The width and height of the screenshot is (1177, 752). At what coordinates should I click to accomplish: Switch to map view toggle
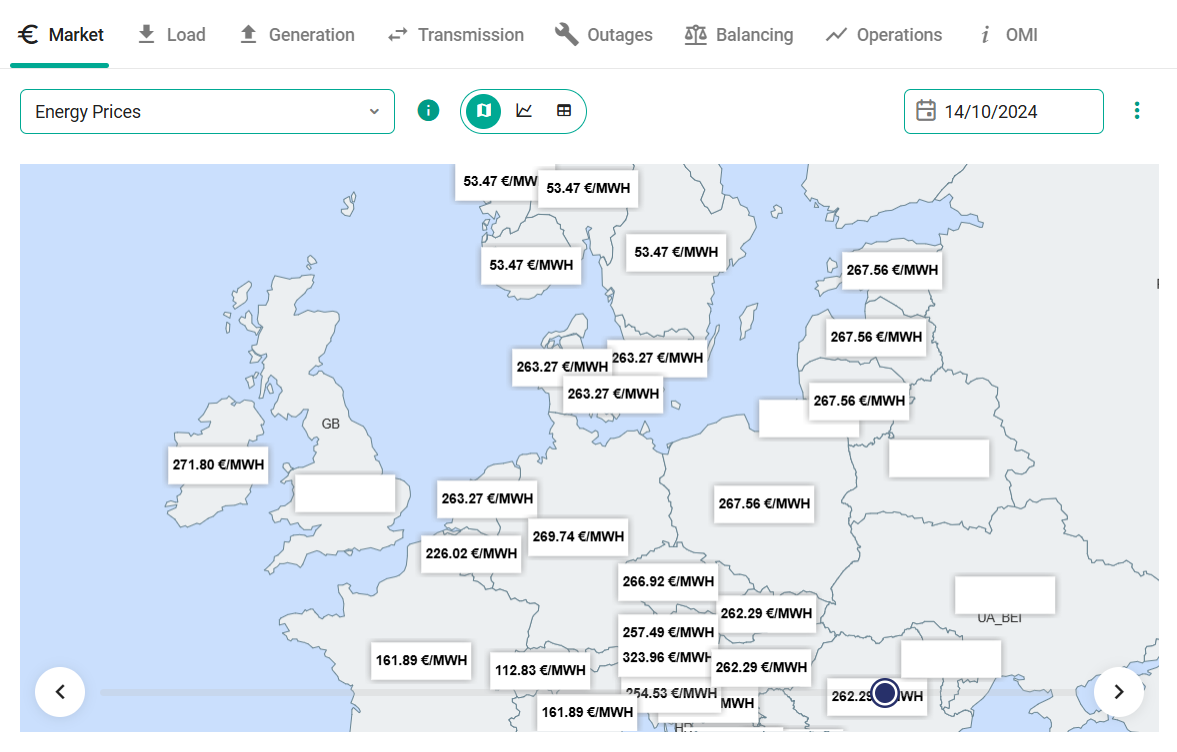pyautogui.click(x=483, y=111)
